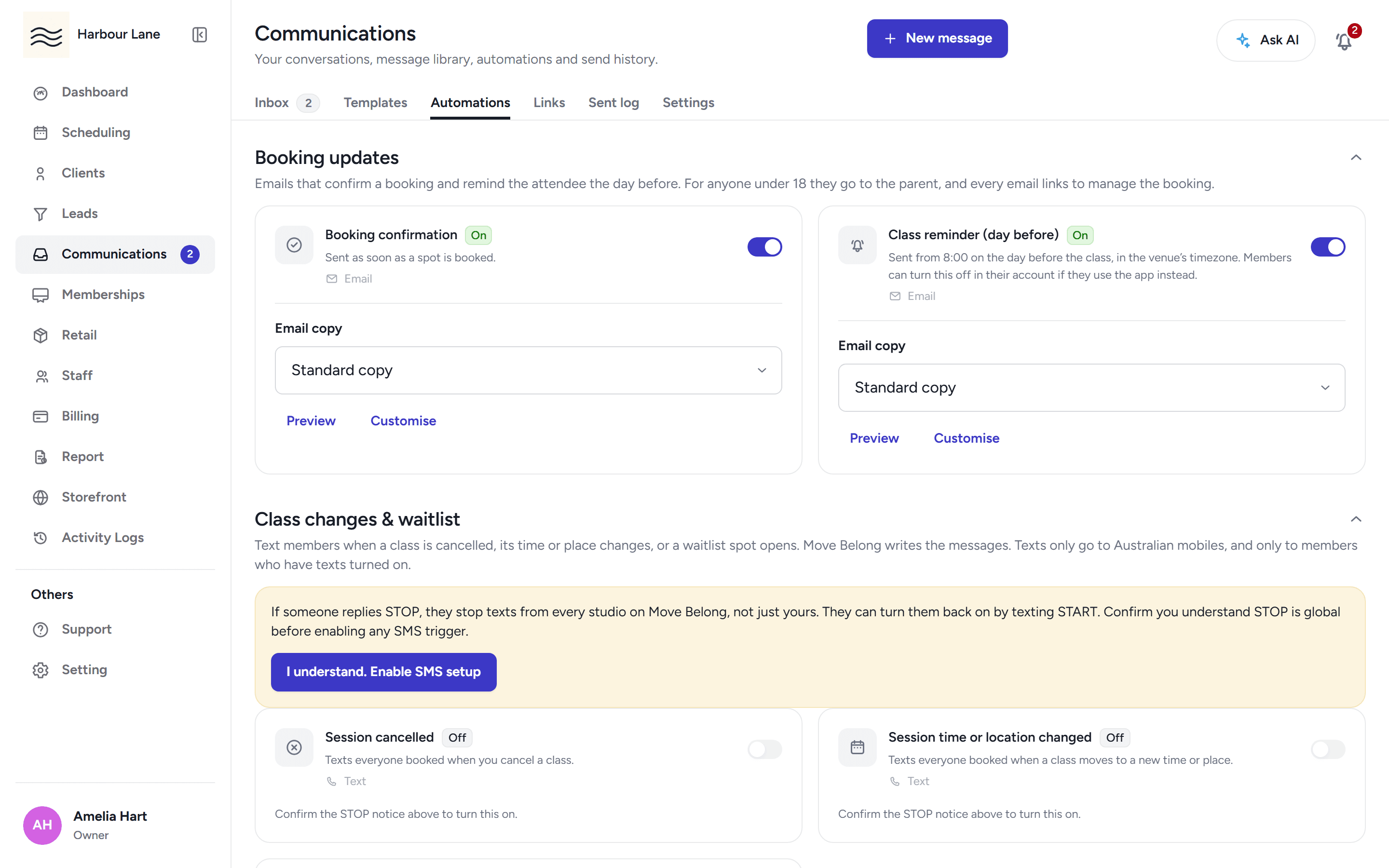Viewport: 1389px width, 868px height.
Task: Switch to the Inbox tab
Action: (x=286, y=103)
